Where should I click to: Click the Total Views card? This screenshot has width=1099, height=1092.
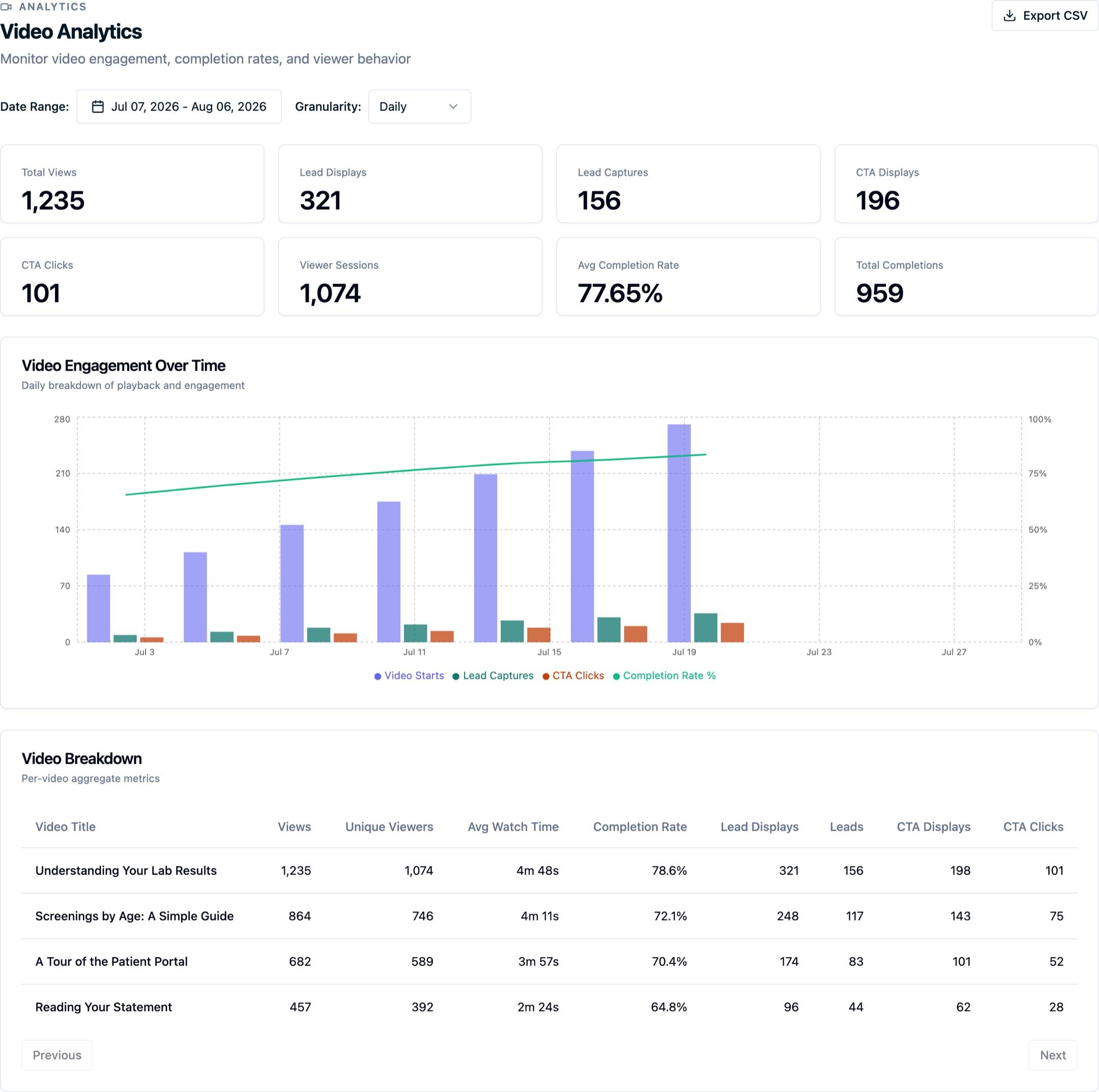click(132, 184)
